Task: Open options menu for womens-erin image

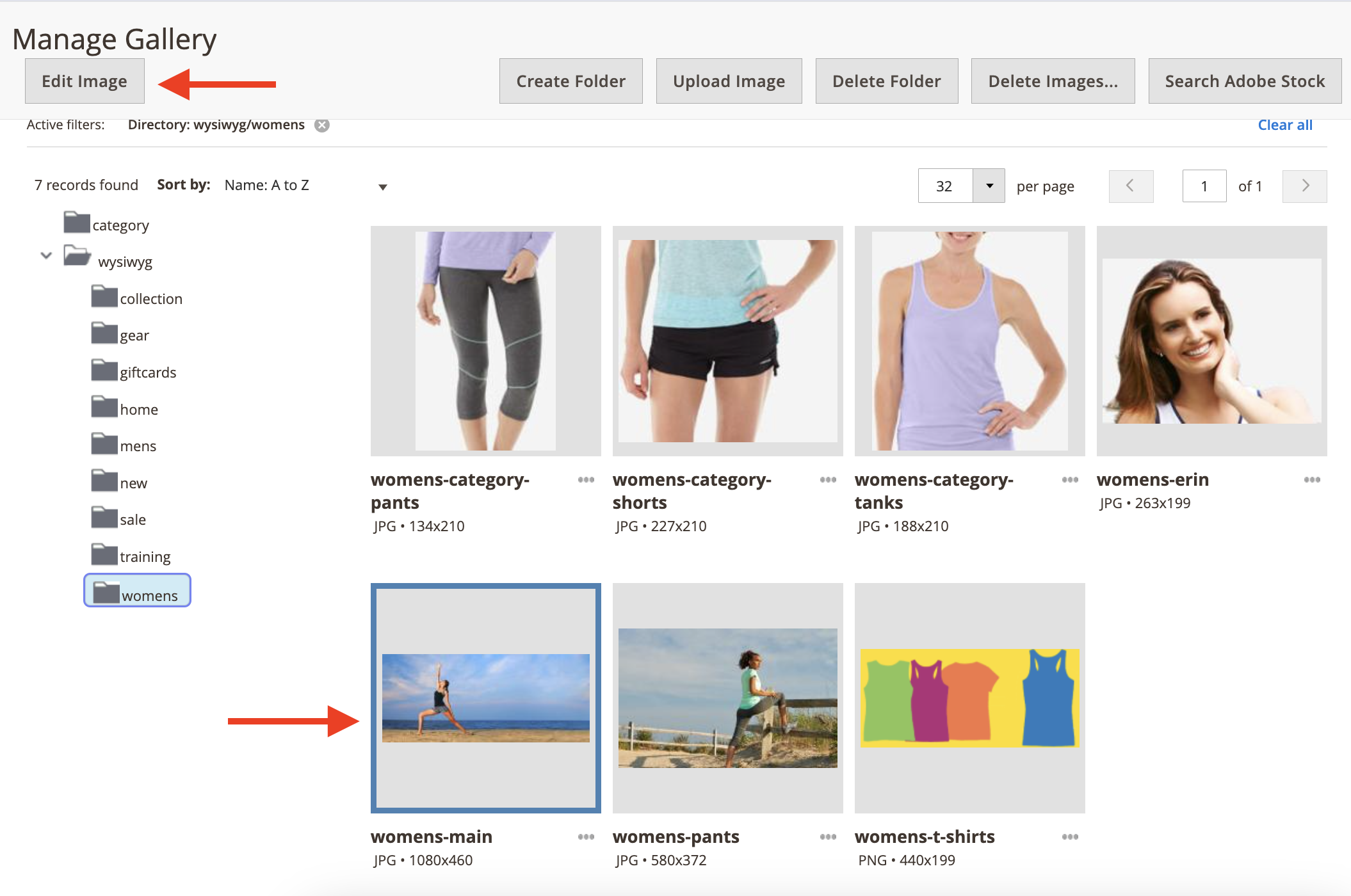Action: pos(1312,479)
